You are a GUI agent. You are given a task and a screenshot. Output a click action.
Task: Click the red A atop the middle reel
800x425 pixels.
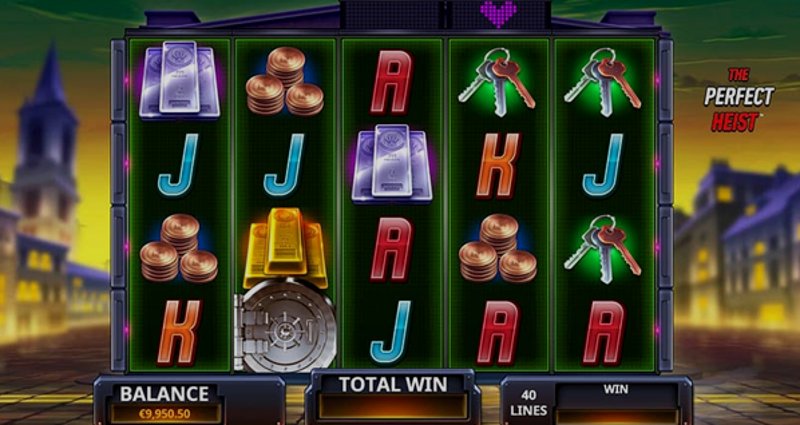tap(391, 82)
